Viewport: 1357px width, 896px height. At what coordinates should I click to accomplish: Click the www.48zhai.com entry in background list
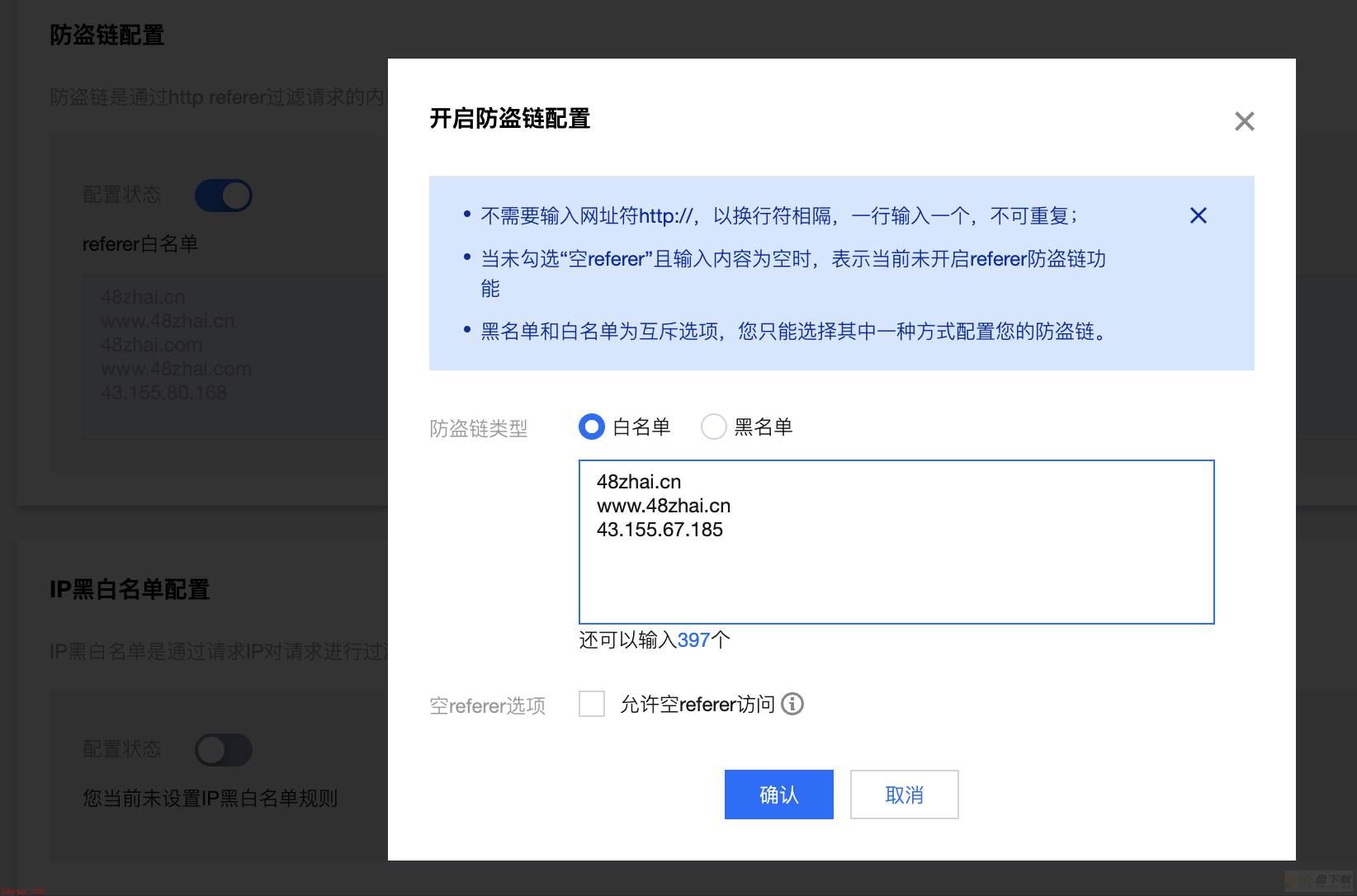pyautogui.click(x=176, y=369)
